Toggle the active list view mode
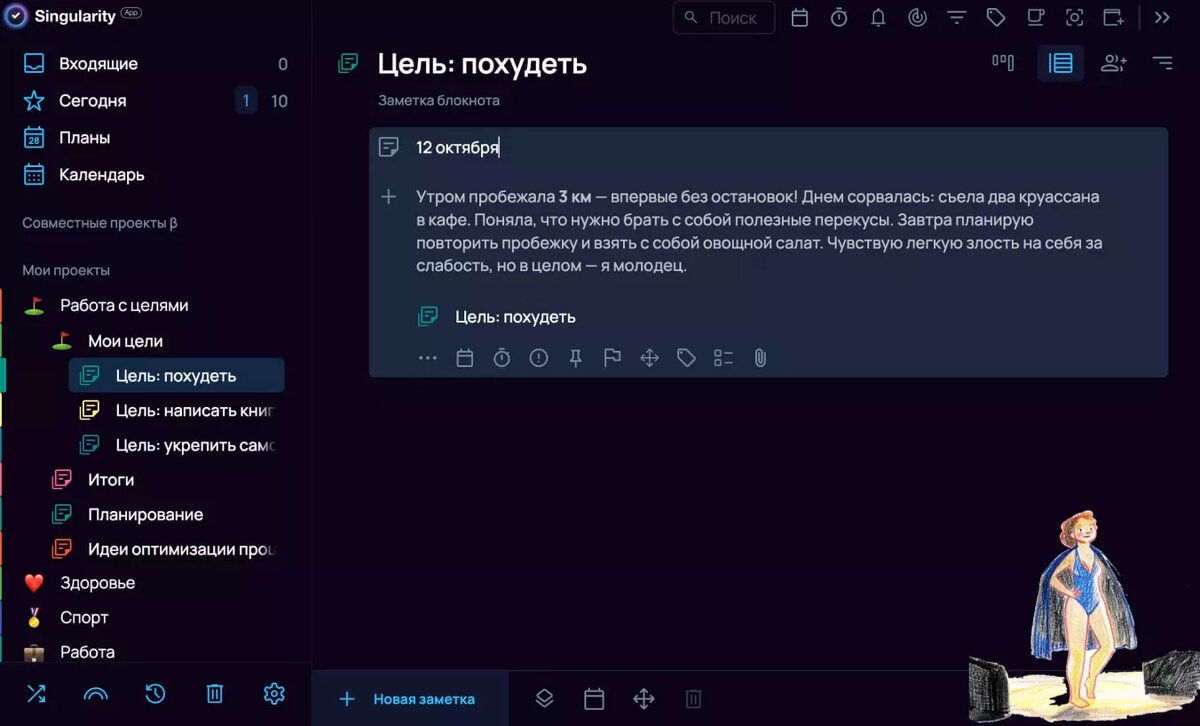The width and height of the screenshot is (1200, 726). coord(1060,63)
